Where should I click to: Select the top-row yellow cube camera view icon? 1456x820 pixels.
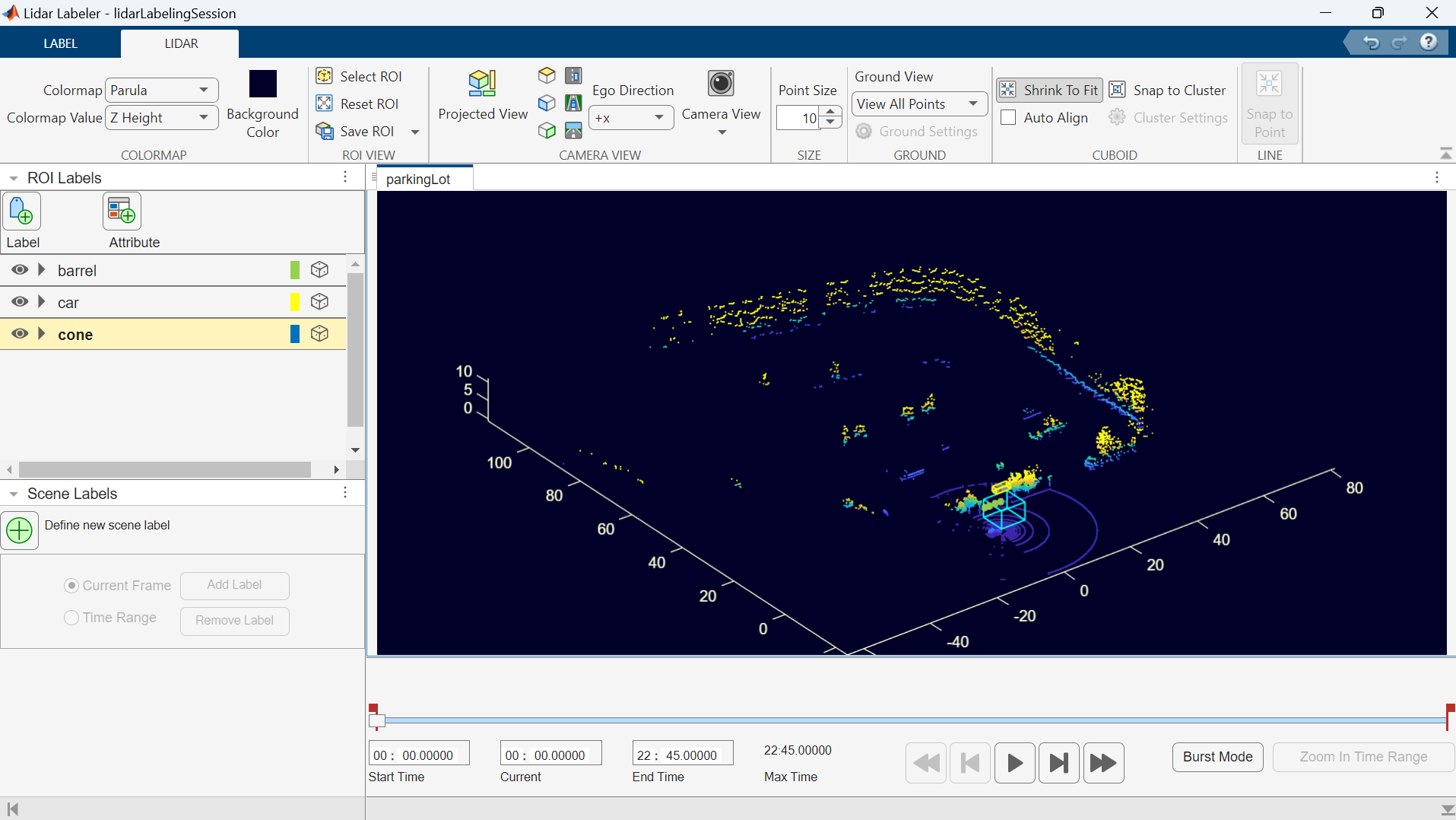[x=547, y=75]
